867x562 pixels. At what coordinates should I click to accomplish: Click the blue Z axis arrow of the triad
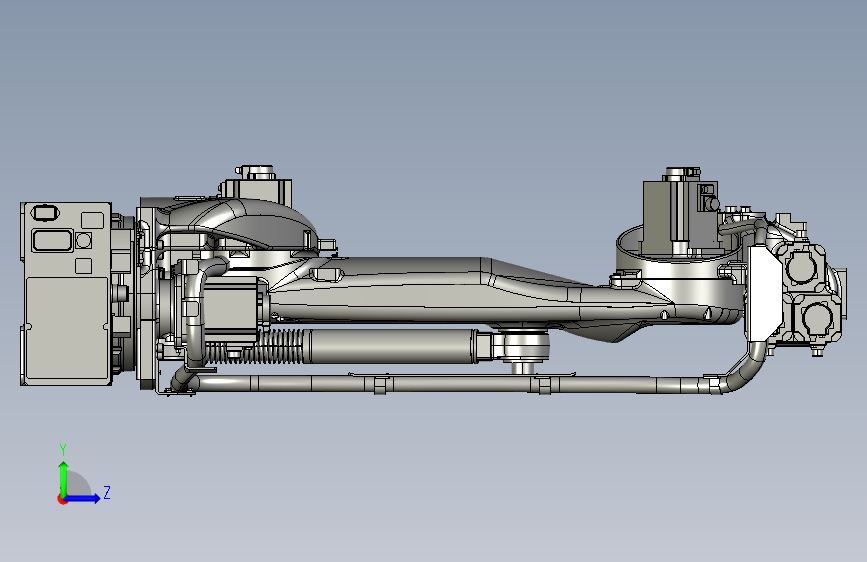(x=82, y=498)
